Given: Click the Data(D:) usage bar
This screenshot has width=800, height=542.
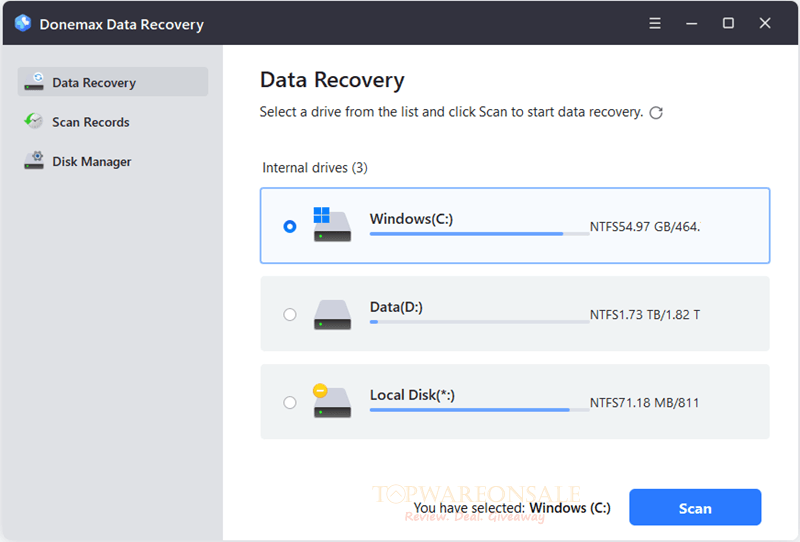Looking at the screenshot, I should point(480,322).
